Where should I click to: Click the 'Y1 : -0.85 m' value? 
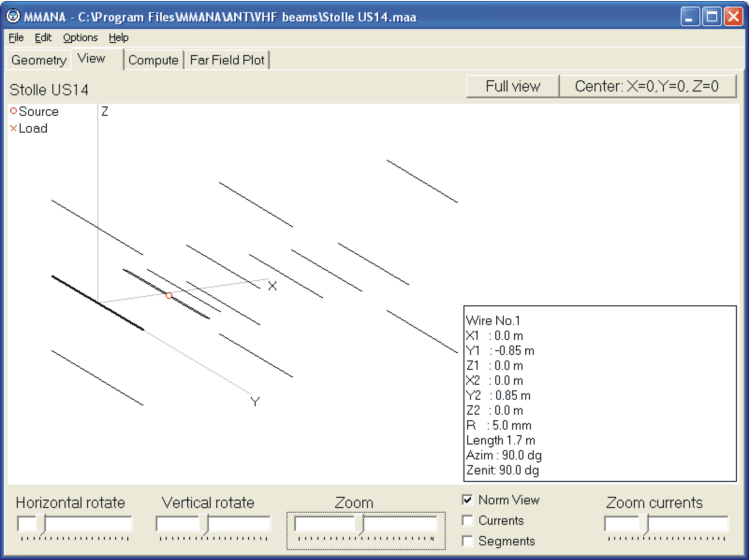click(x=500, y=351)
